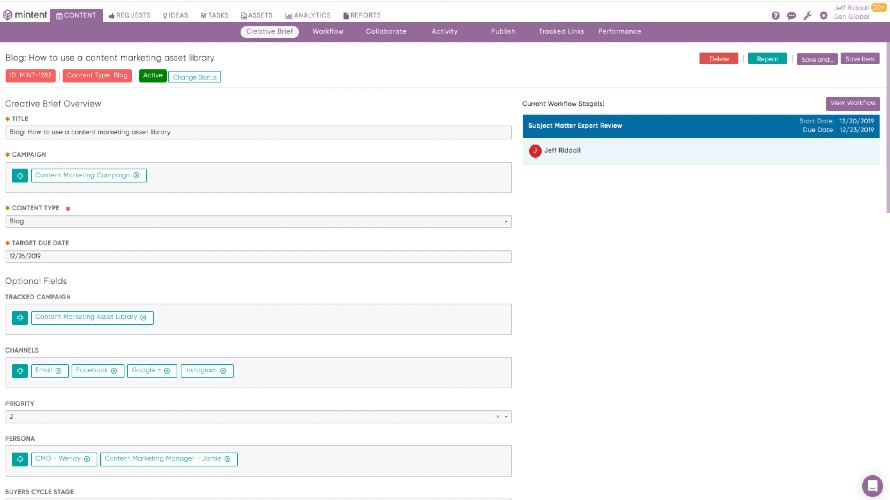This screenshot has height=500, width=890.
Task: Click the Repeat button
Action: (x=767, y=58)
